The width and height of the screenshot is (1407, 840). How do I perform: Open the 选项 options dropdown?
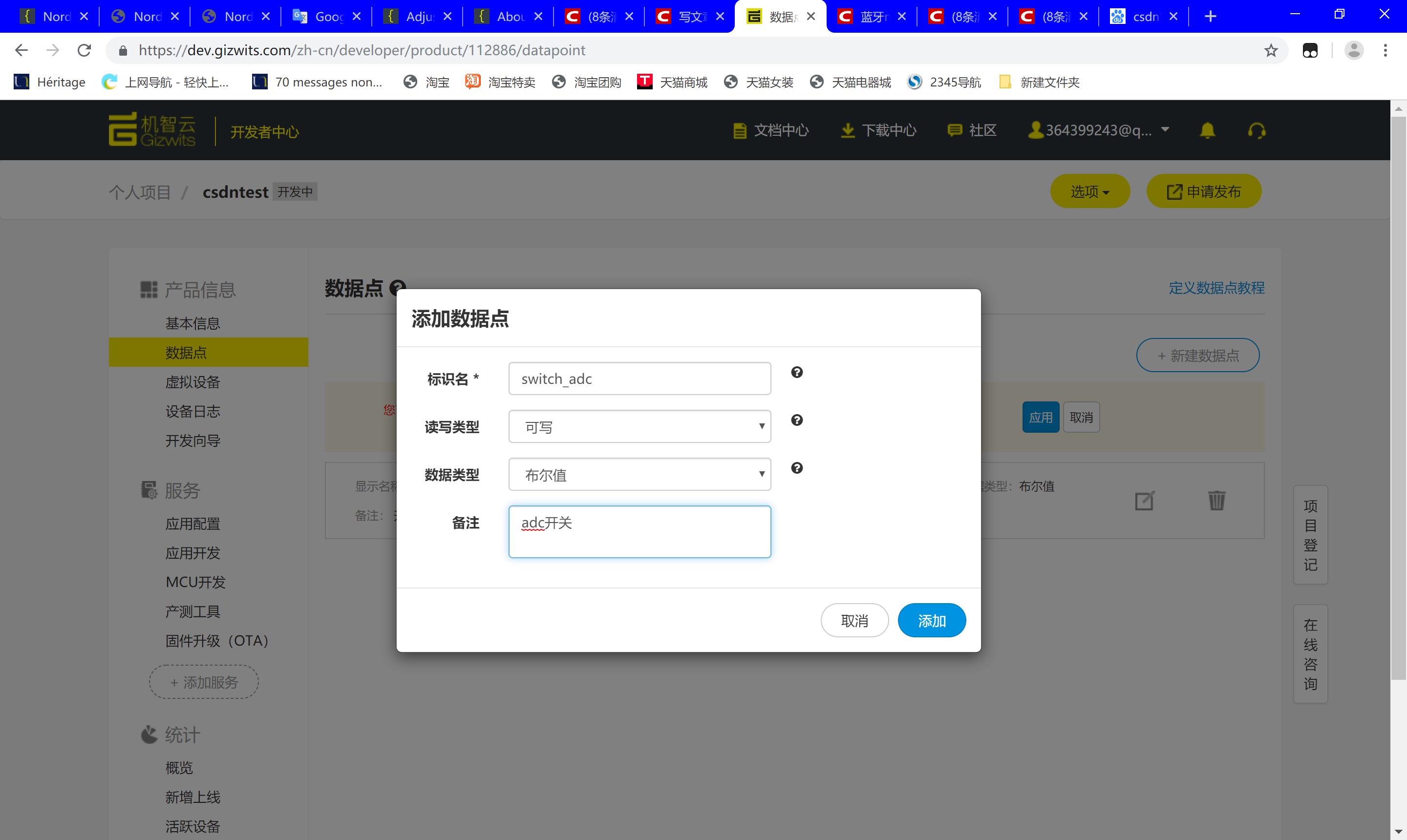(x=1089, y=192)
